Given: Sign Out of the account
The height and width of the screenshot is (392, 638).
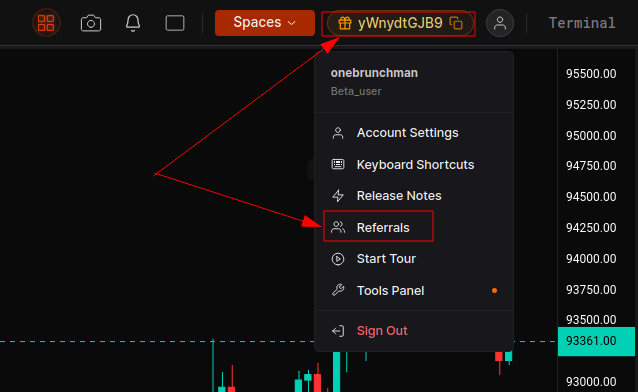Looking at the screenshot, I should (414, 331).
